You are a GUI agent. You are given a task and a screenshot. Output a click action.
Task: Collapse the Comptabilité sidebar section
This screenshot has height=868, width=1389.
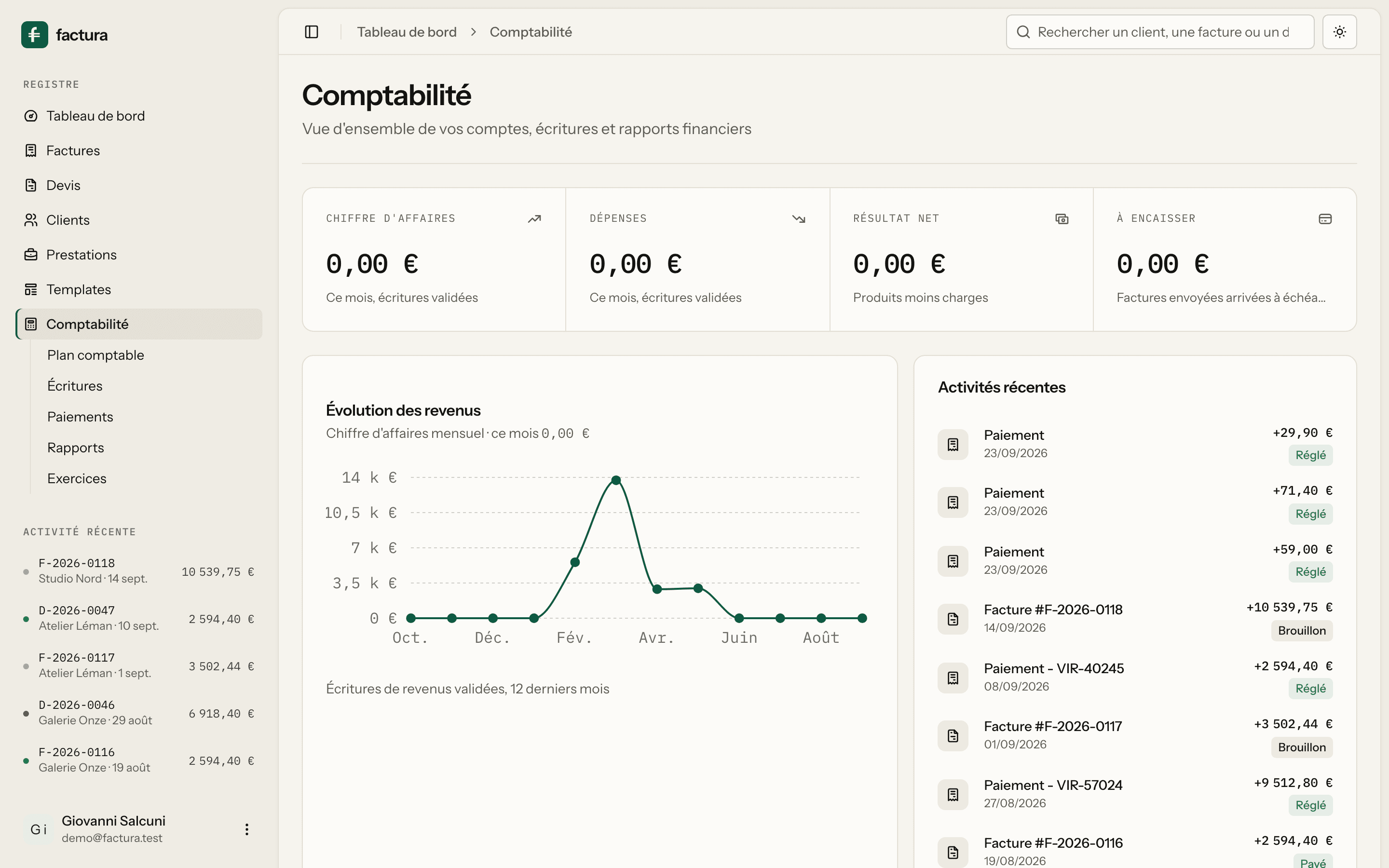(139, 324)
